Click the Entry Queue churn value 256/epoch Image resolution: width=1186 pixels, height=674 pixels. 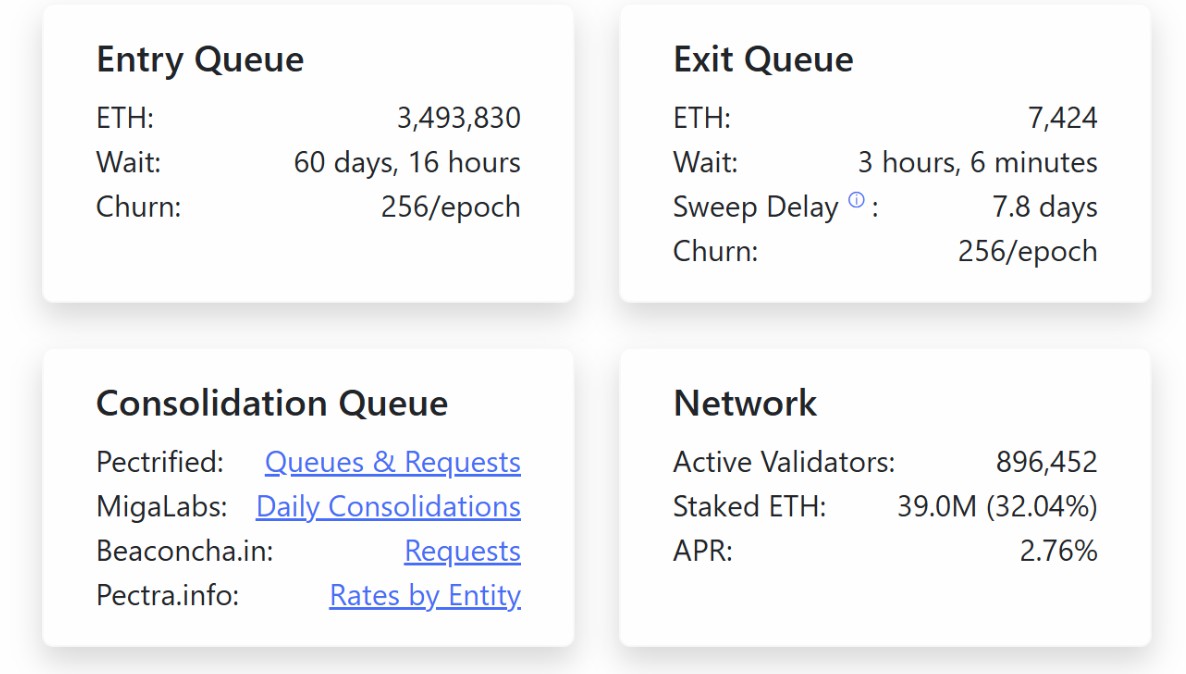[x=451, y=207]
